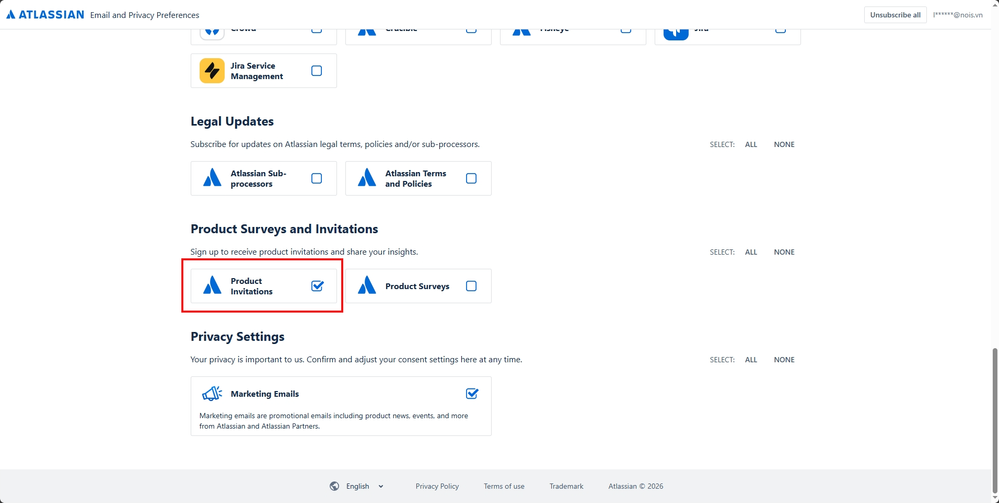Tick the Atlassian Sub-processors checkbox
This screenshot has height=503, width=999.
pos(317,179)
